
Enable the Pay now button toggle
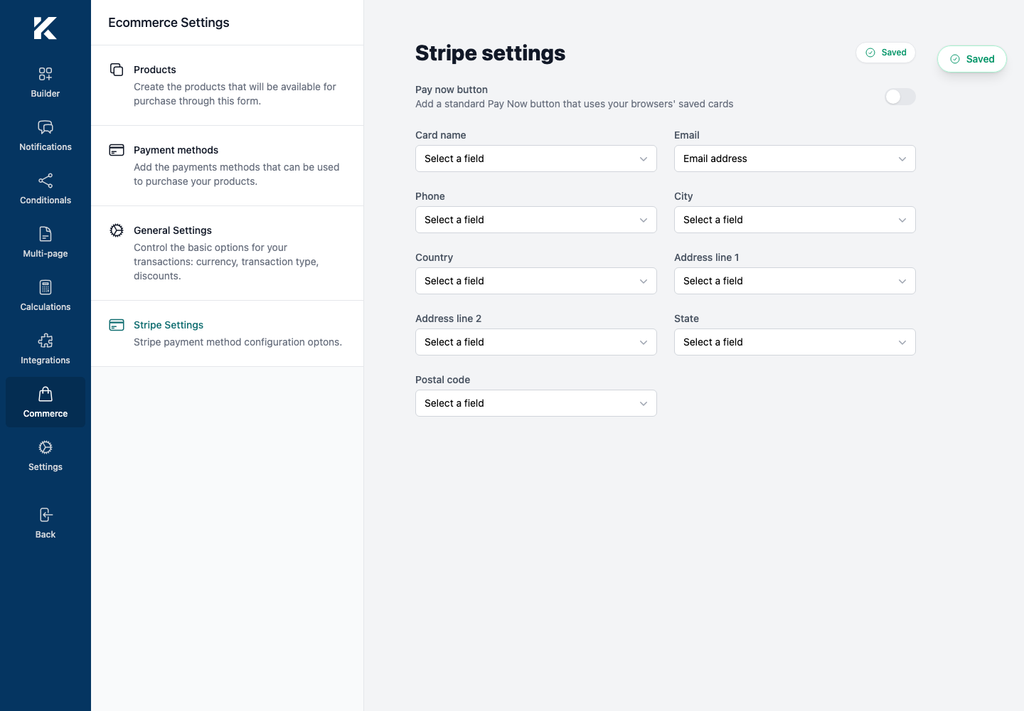(x=900, y=97)
